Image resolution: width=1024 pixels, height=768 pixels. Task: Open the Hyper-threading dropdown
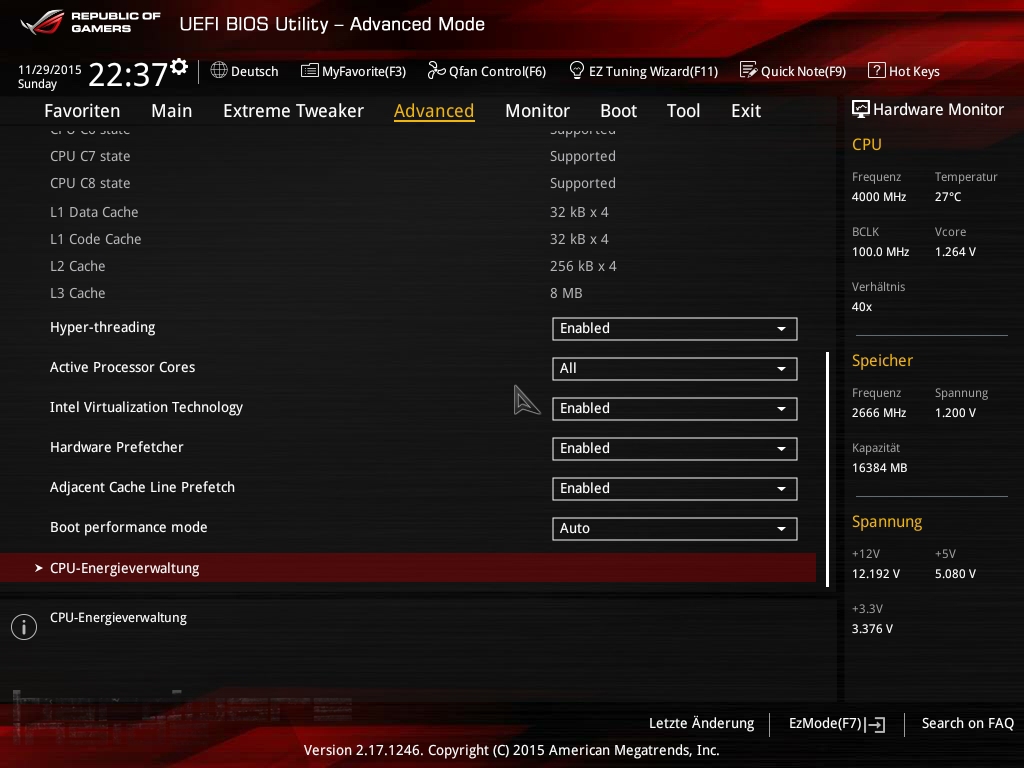(674, 328)
